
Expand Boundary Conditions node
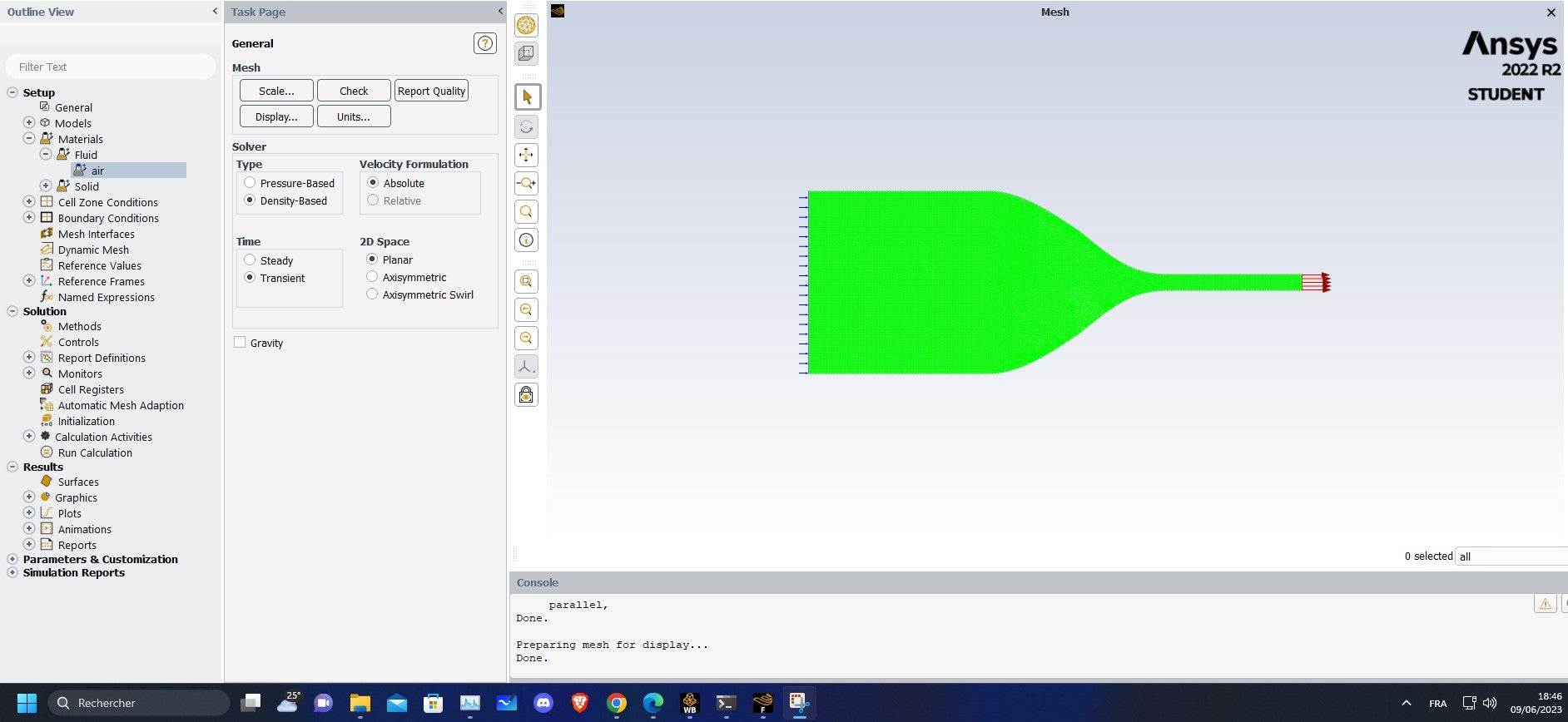pos(29,217)
